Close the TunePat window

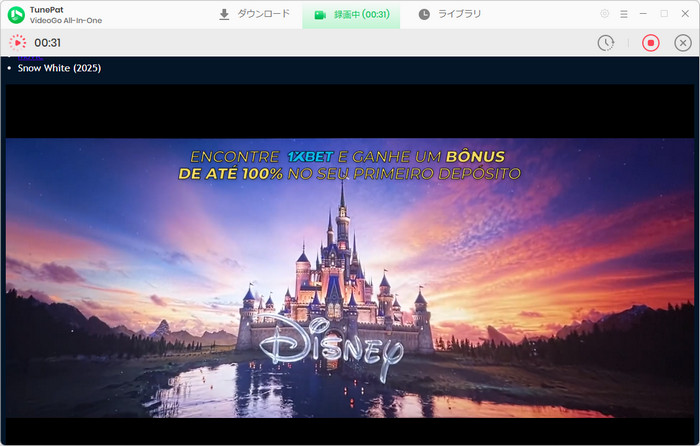[685, 14]
